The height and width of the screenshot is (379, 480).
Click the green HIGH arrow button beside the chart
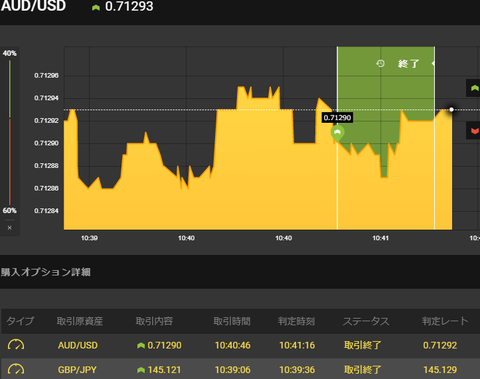click(473, 88)
